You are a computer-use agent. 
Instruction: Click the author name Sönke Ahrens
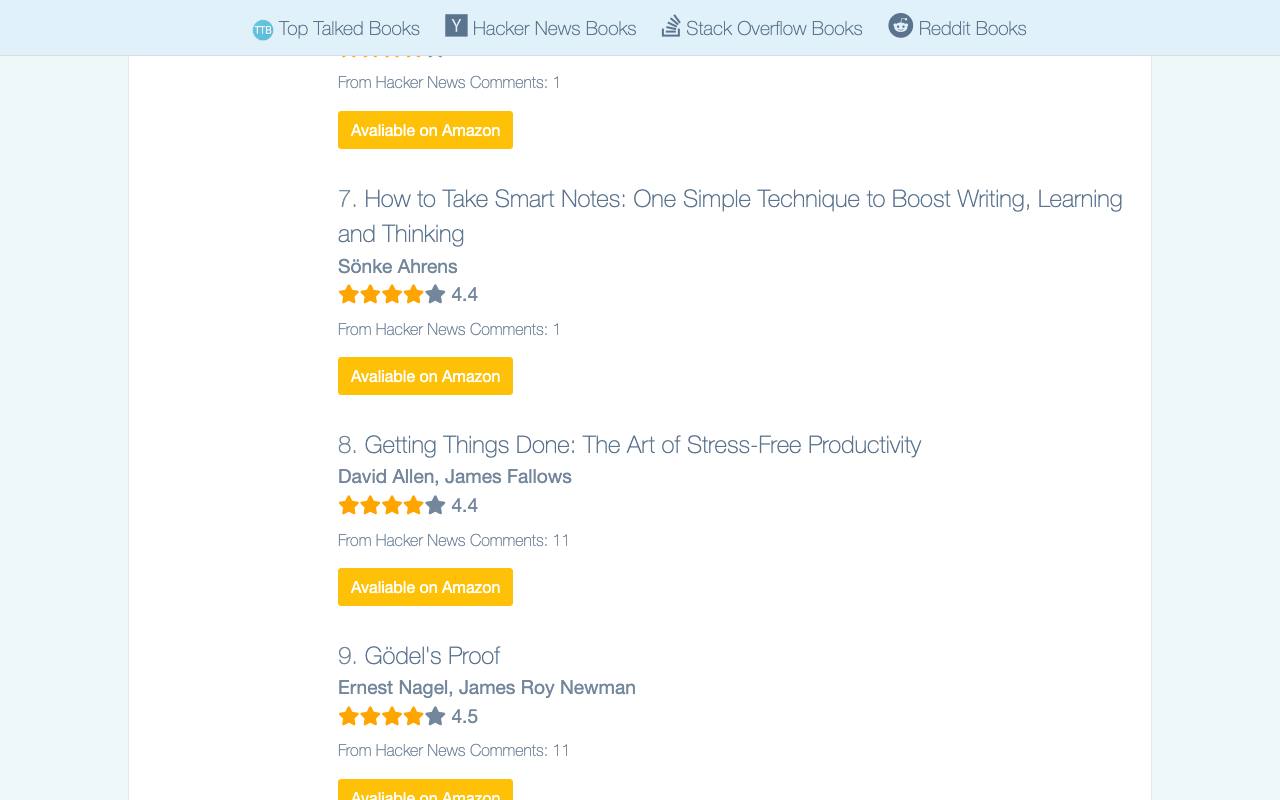click(397, 266)
